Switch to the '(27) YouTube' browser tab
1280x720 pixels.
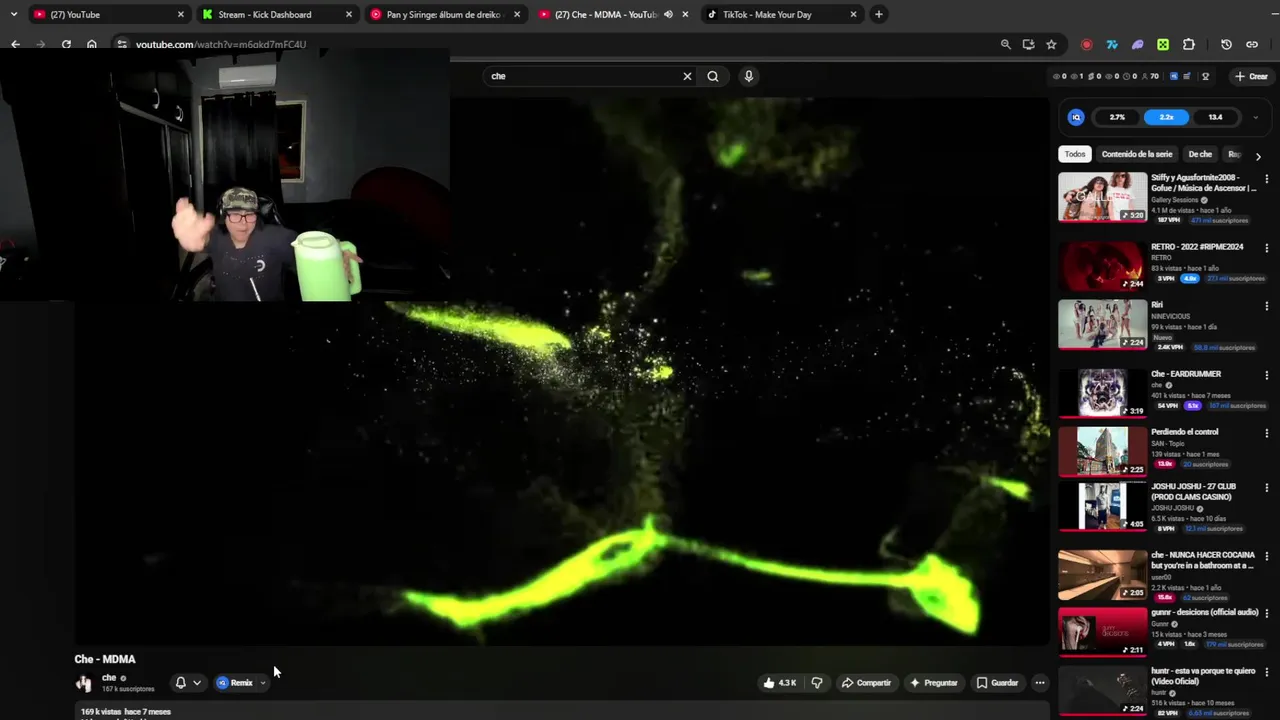pyautogui.click(x=108, y=14)
